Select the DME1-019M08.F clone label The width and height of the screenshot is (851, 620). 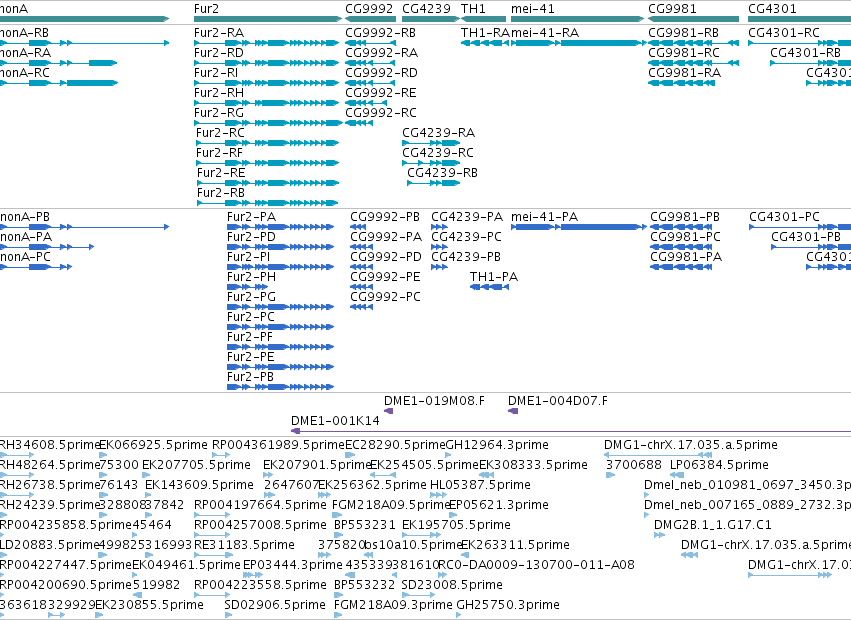click(434, 401)
